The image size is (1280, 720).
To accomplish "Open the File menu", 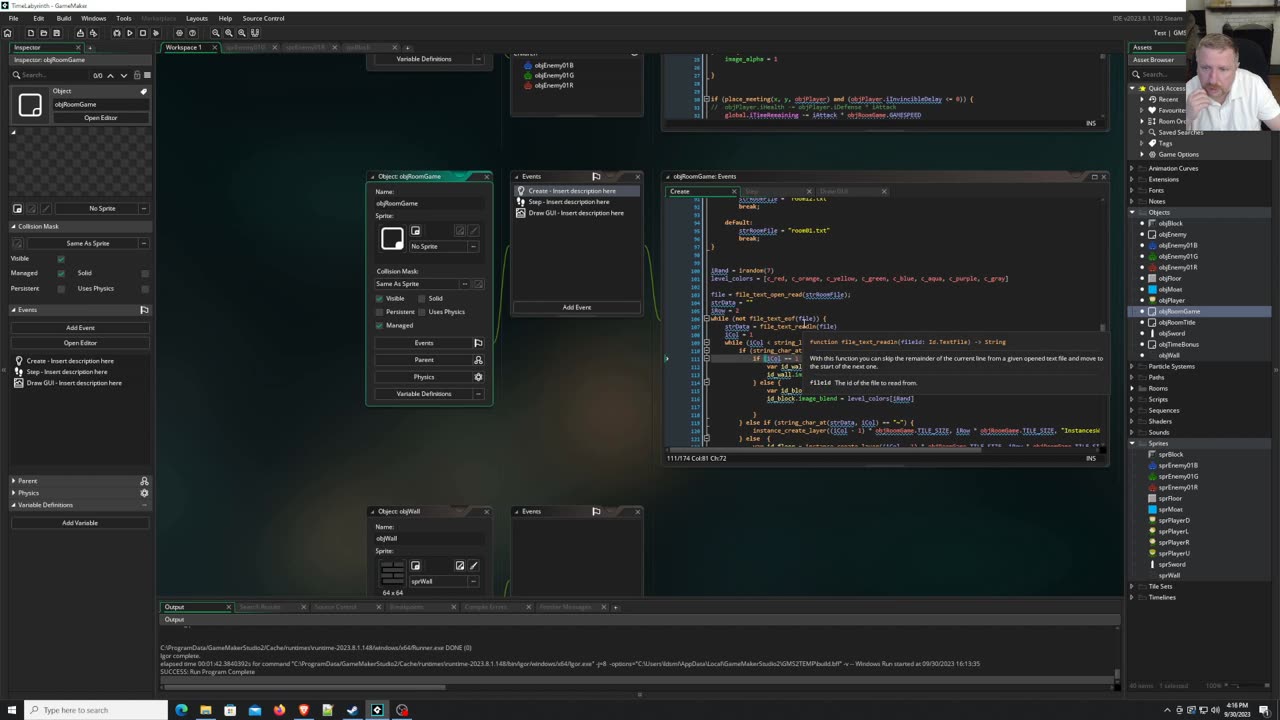I will [14, 18].
